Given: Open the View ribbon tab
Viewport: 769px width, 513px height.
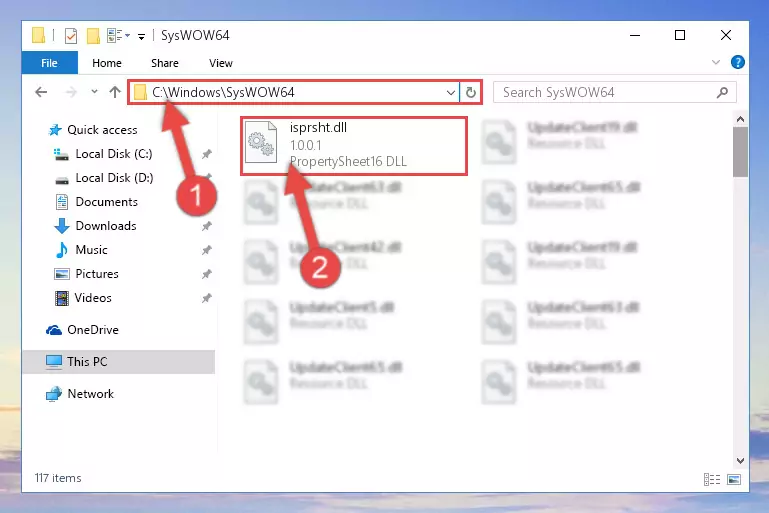Looking at the screenshot, I should point(221,63).
